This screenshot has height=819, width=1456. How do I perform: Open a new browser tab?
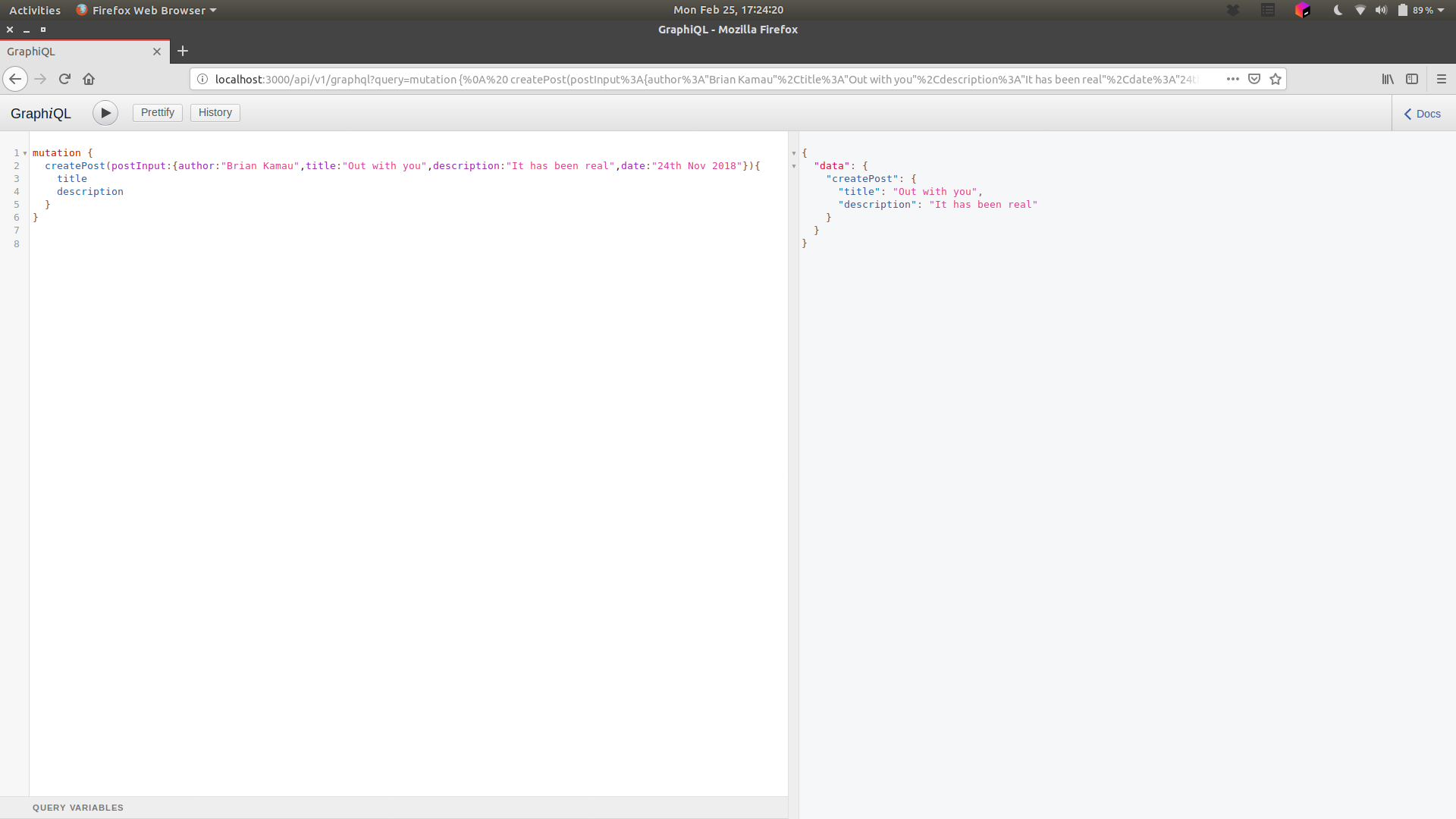click(183, 51)
